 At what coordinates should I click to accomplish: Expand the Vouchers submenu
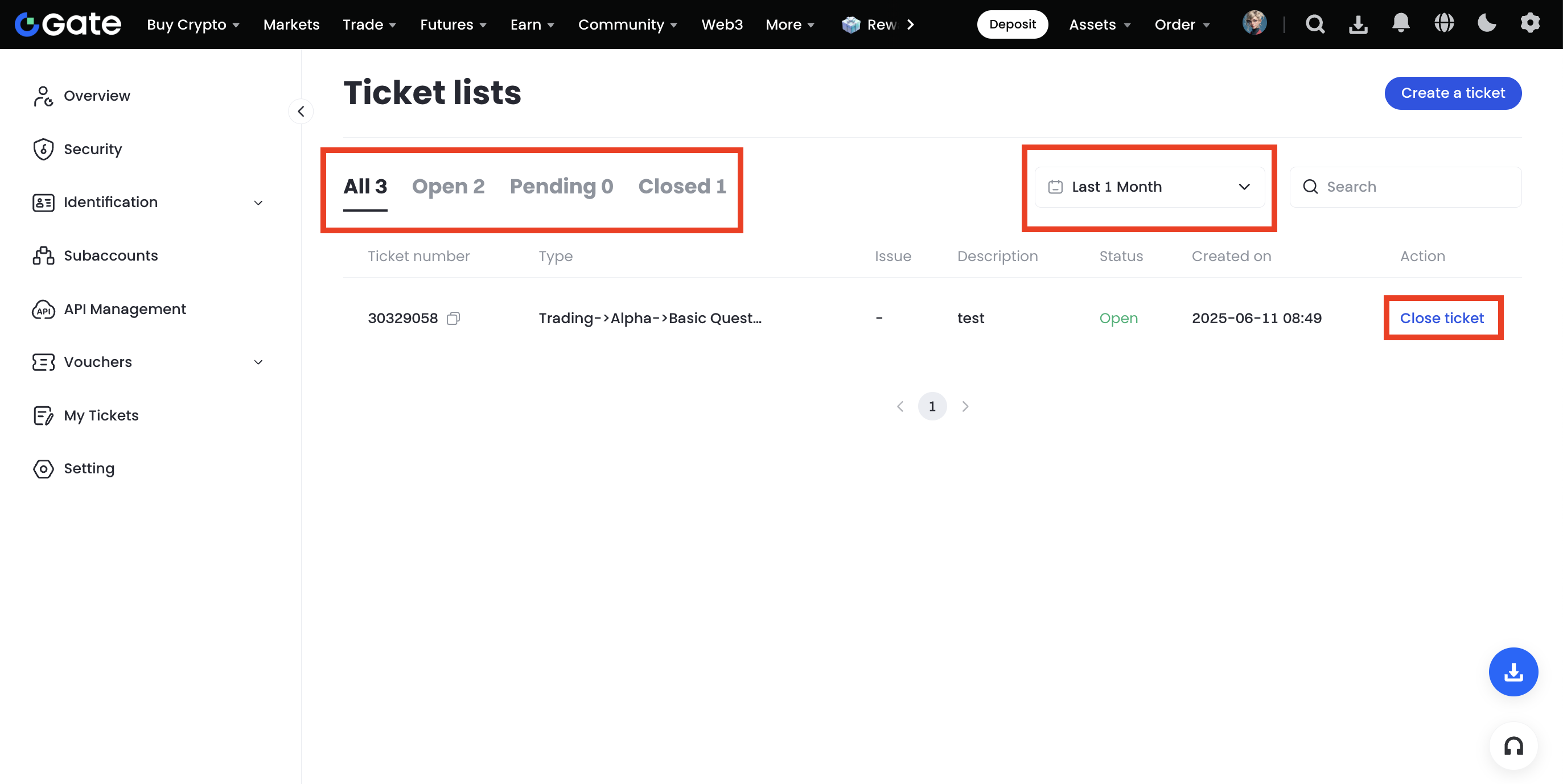(x=258, y=362)
